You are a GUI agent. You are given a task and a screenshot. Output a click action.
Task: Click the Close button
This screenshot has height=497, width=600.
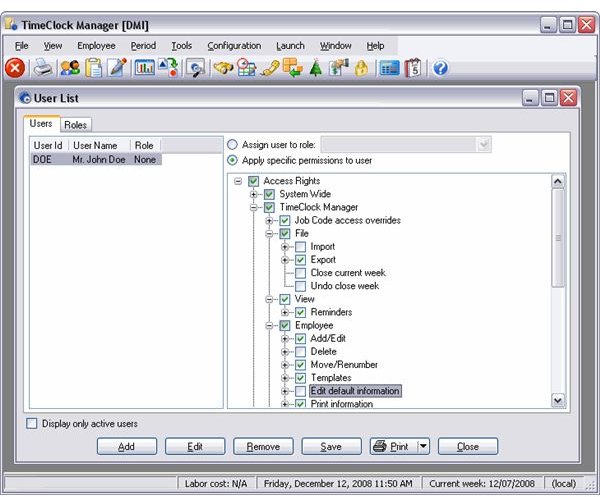(x=468, y=446)
